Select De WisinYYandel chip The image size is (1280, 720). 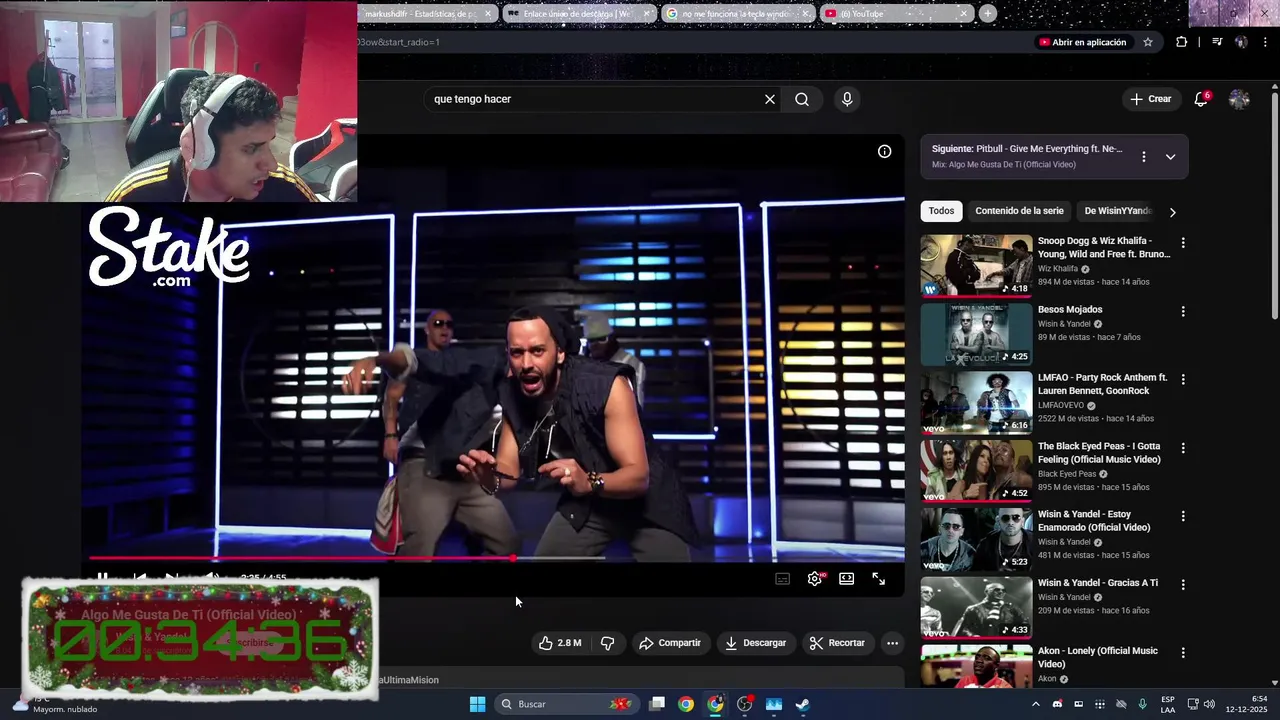click(x=1118, y=211)
